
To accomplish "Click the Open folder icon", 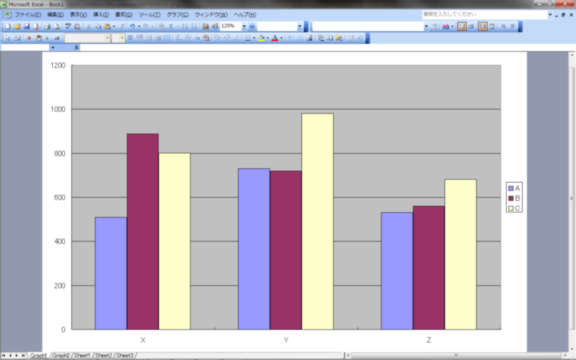I will coord(17,26).
